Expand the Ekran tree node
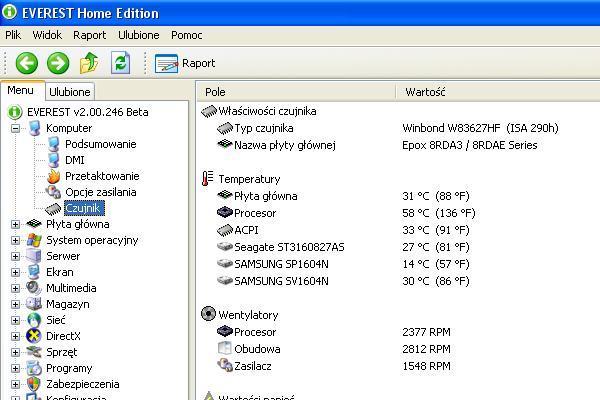The height and width of the screenshot is (400, 600). 15,273
